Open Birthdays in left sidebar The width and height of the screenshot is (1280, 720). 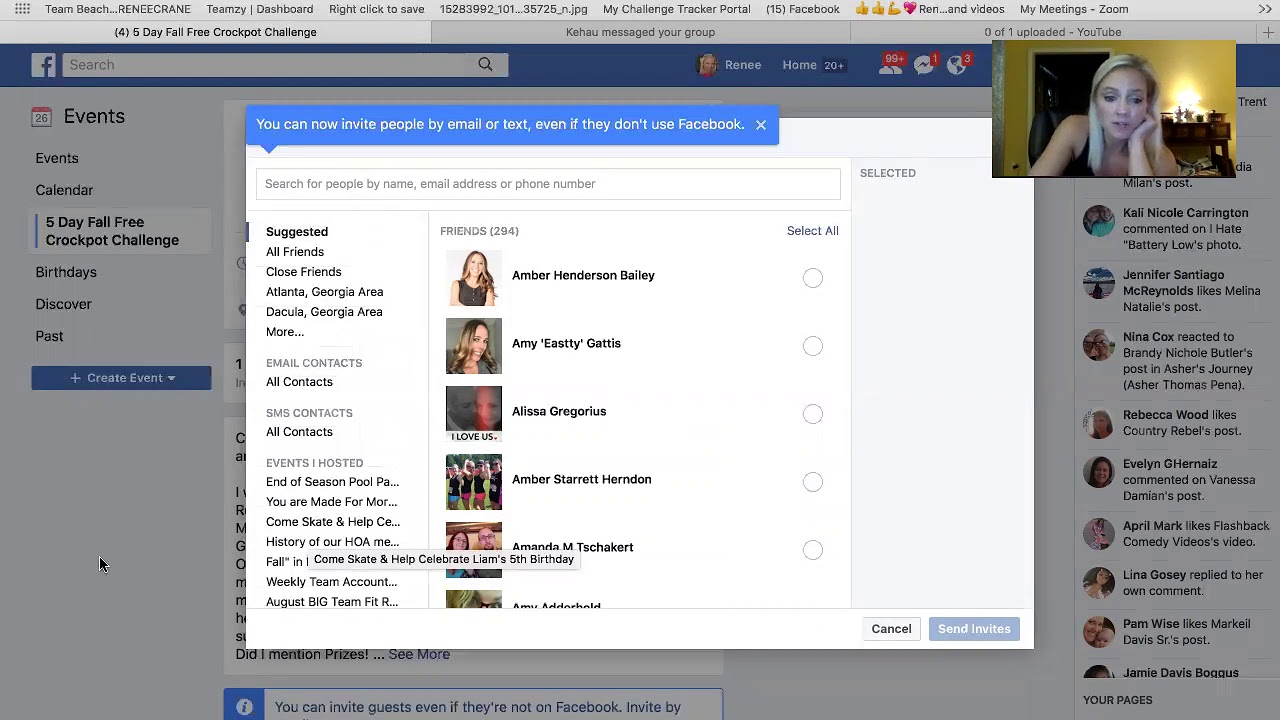pyautogui.click(x=66, y=272)
